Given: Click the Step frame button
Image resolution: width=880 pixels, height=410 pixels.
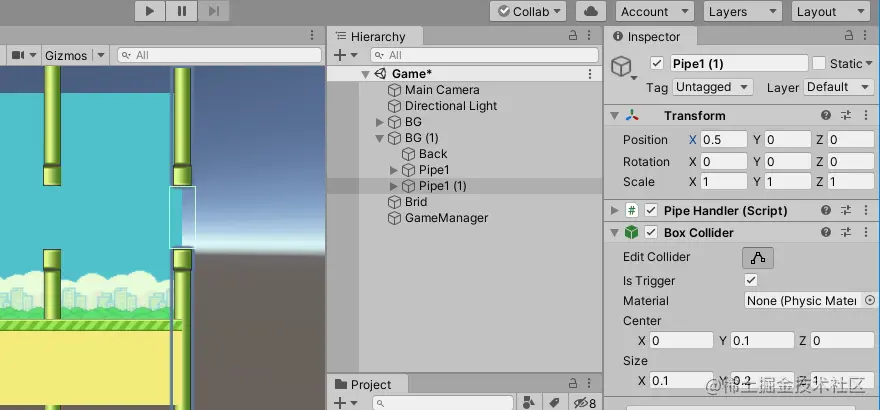Looking at the screenshot, I should [x=213, y=11].
